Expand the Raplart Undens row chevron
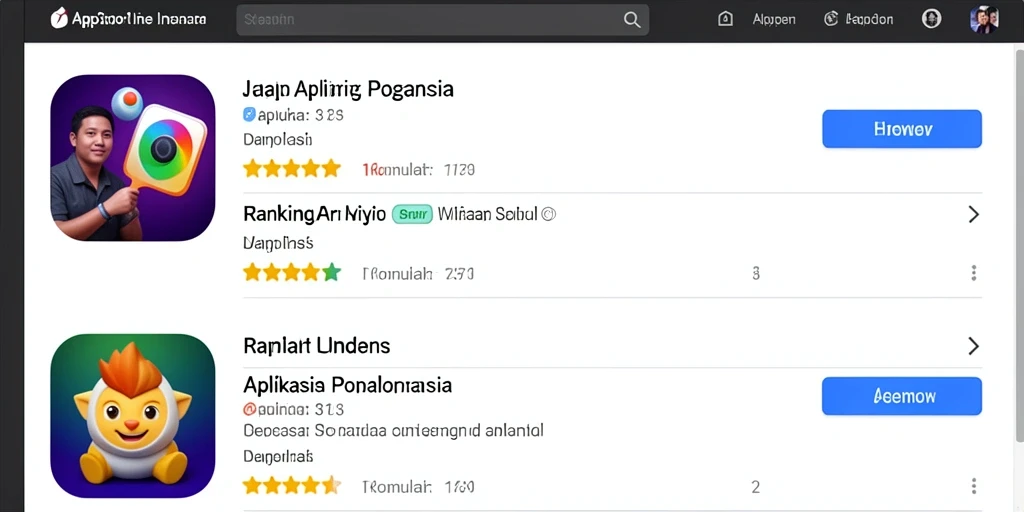Viewport: 1024px width, 512px height. (x=973, y=345)
